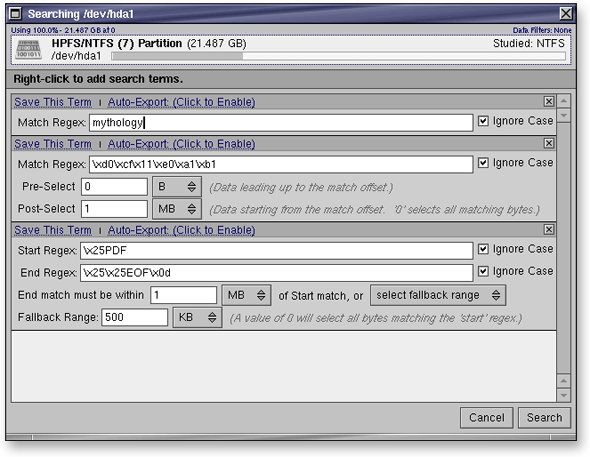Click the second arrow below the top scroll arrow
The height and width of the screenshot is (457, 590).
coord(563,115)
